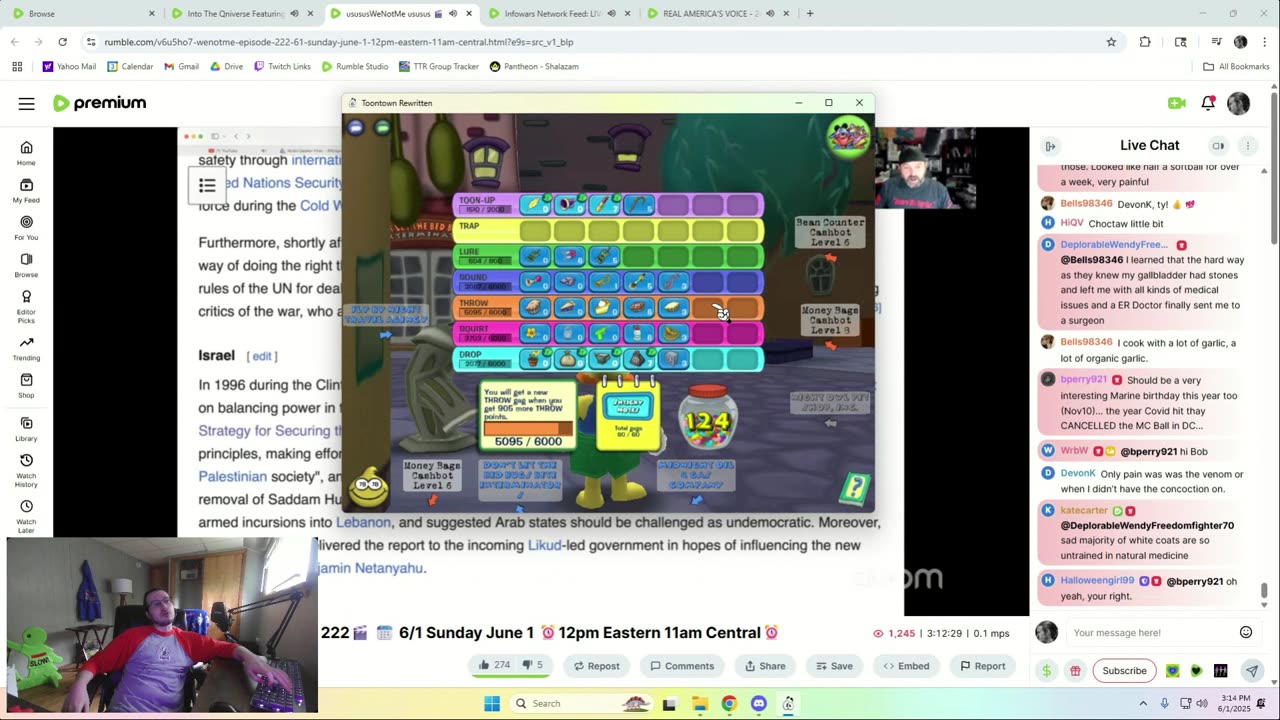Click the red gift icon in chat
The image size is (1280, 720).
coord(1075,671)
